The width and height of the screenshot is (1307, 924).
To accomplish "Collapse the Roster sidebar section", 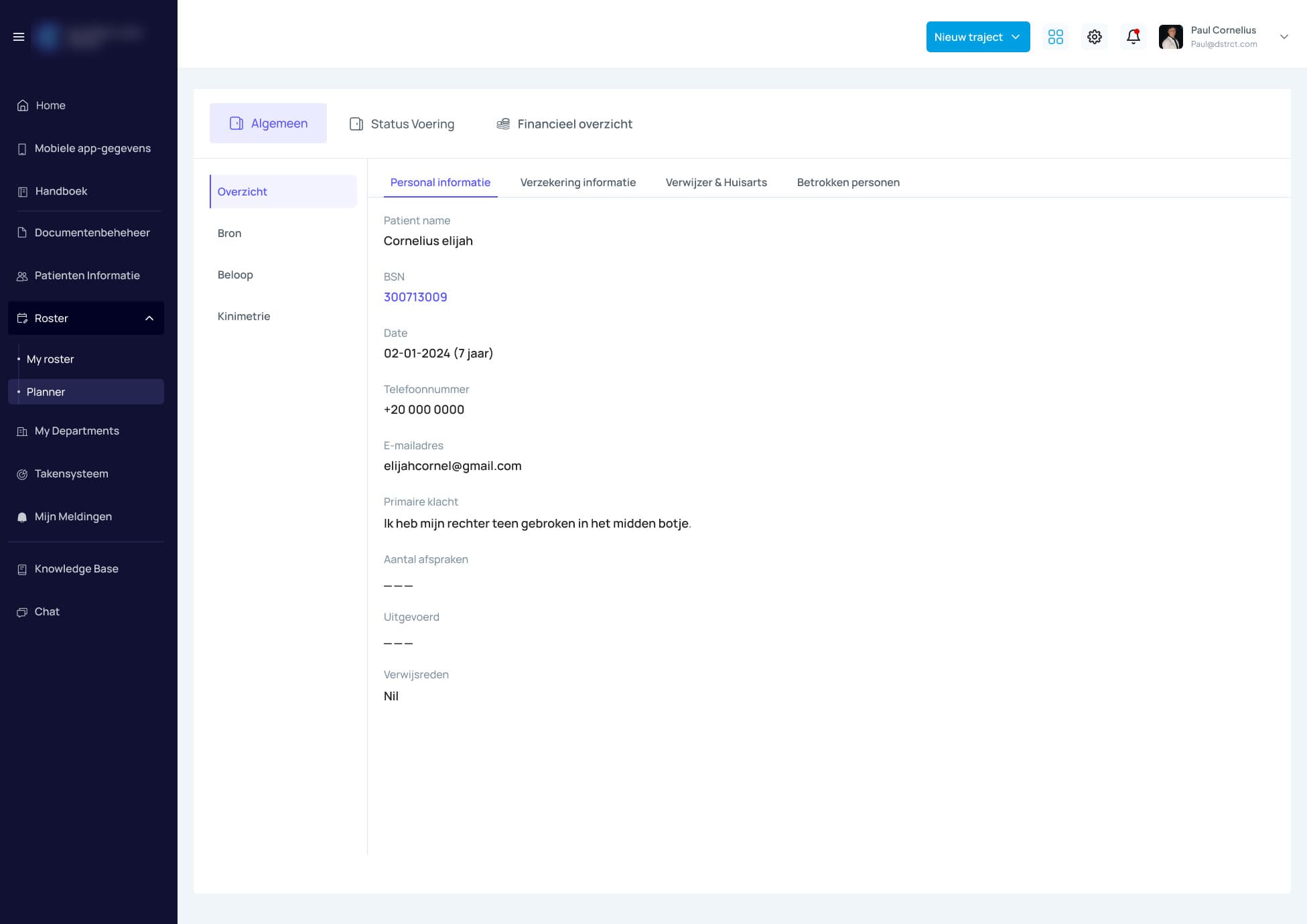I will (x=149, y=319).
